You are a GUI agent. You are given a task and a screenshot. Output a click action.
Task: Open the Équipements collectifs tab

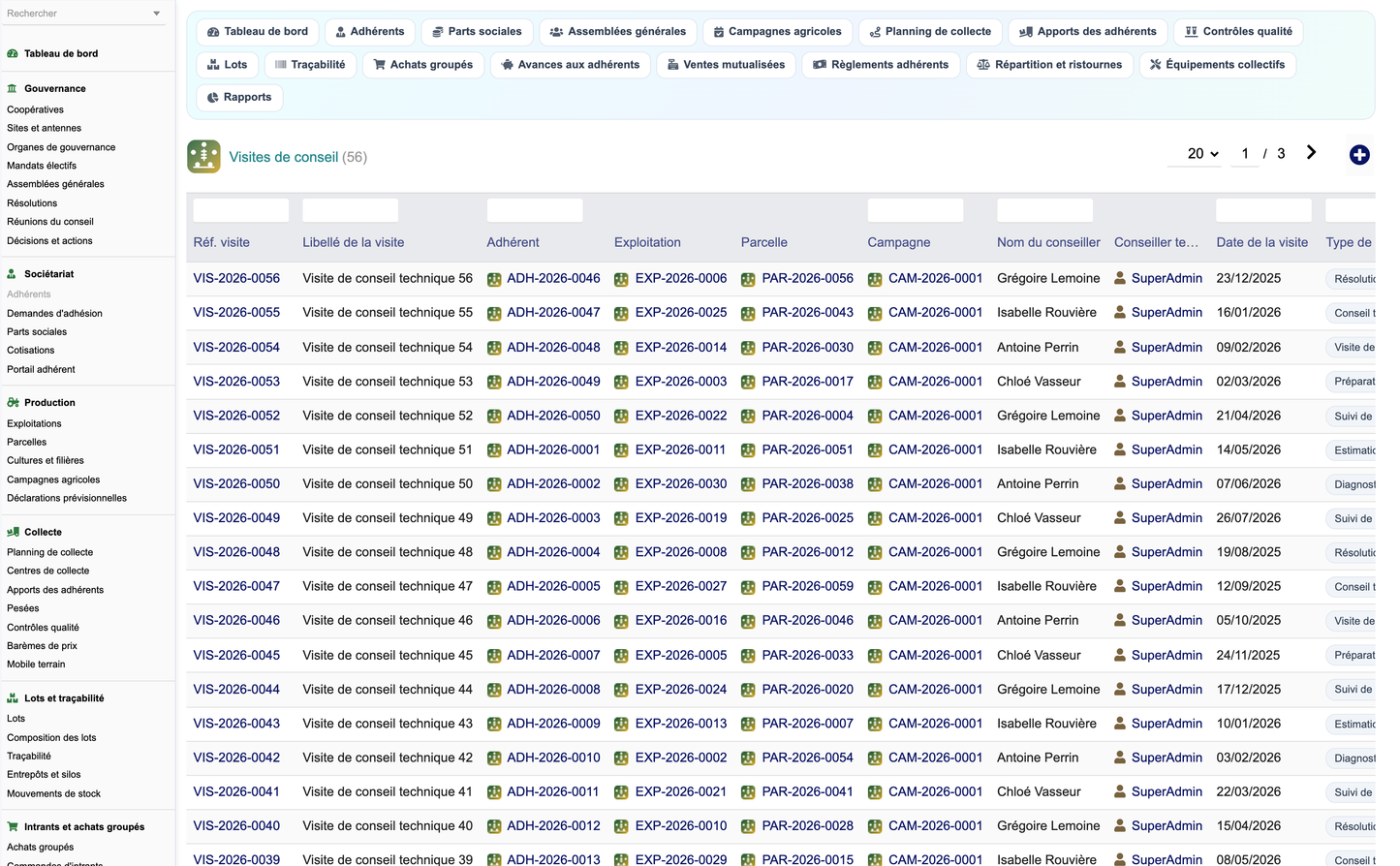[1217, 65]
